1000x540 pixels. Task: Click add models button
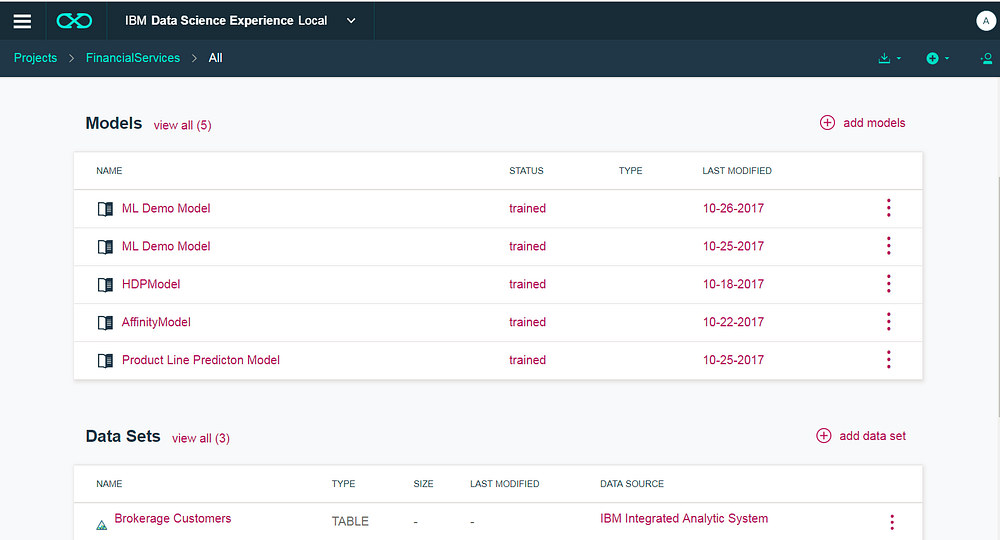click(862, 122)
